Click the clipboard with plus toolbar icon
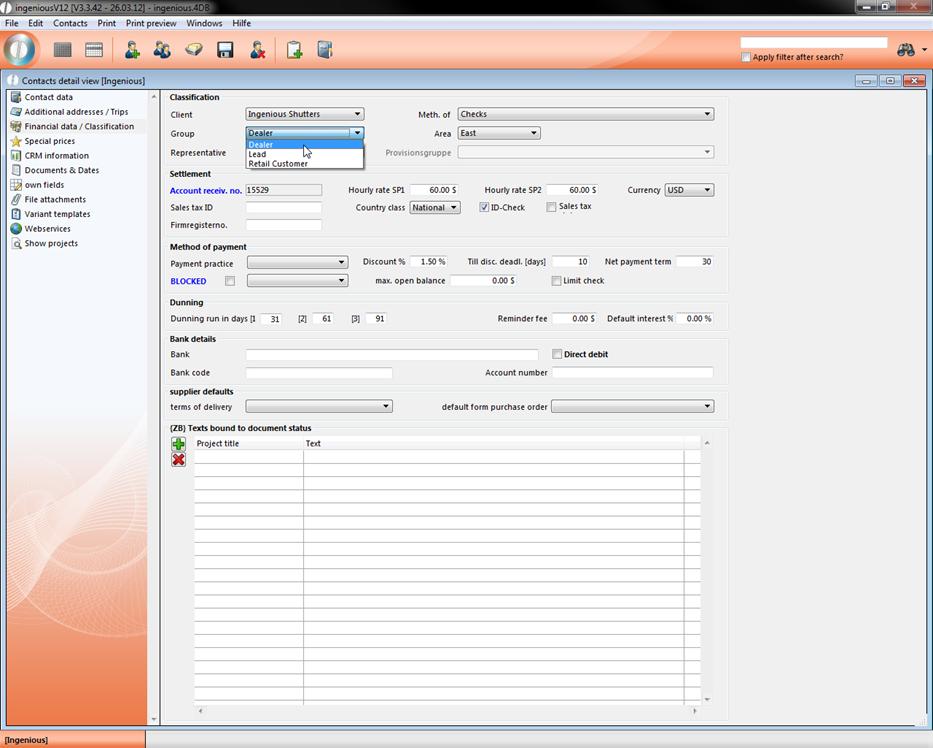The height and width of the screenshot is (748, 933). point(294,49)
